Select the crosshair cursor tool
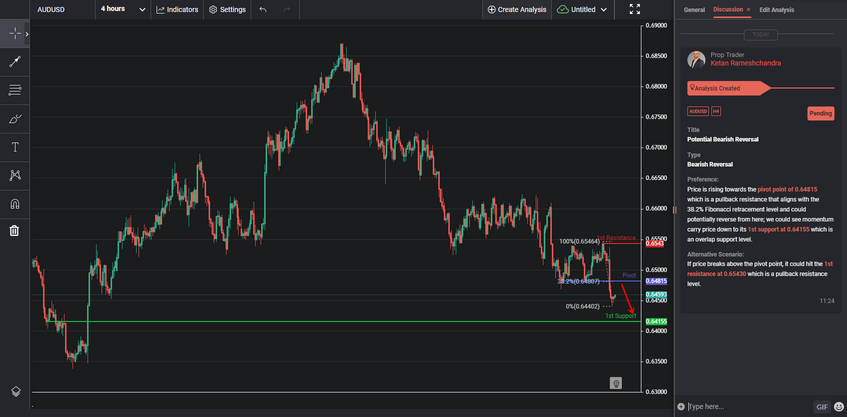The image size is (847, 417). (15, 33)
